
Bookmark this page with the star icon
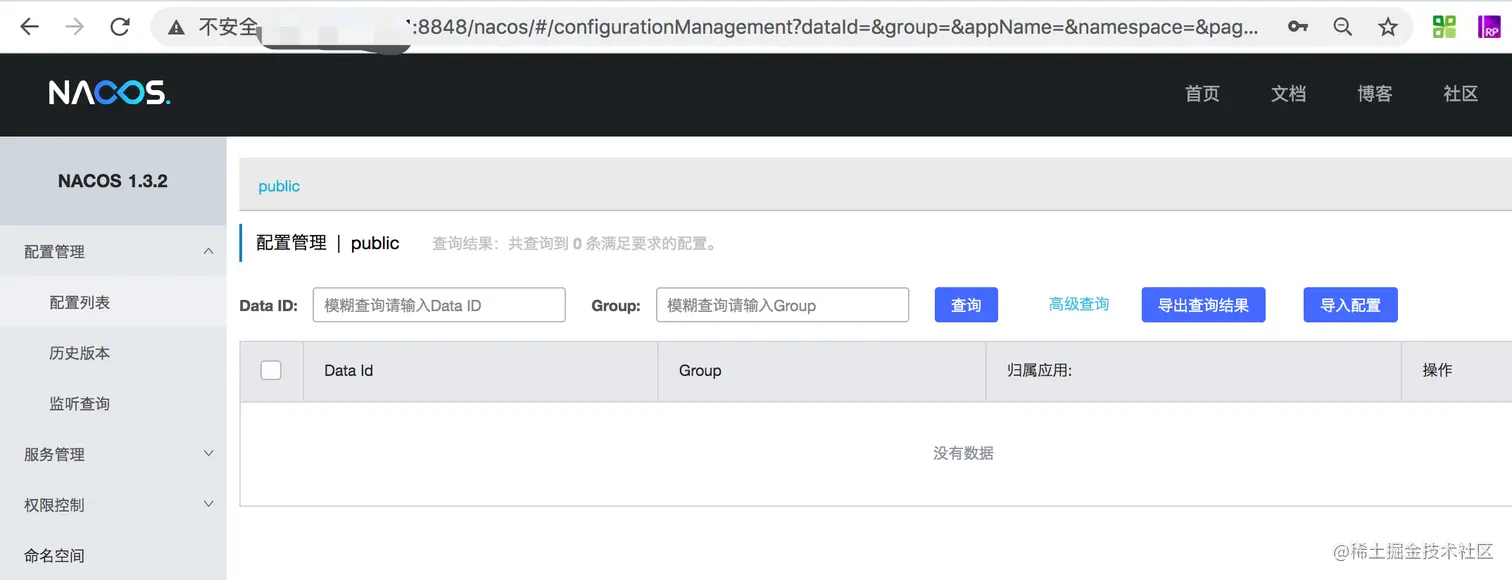pos(1388,27)
